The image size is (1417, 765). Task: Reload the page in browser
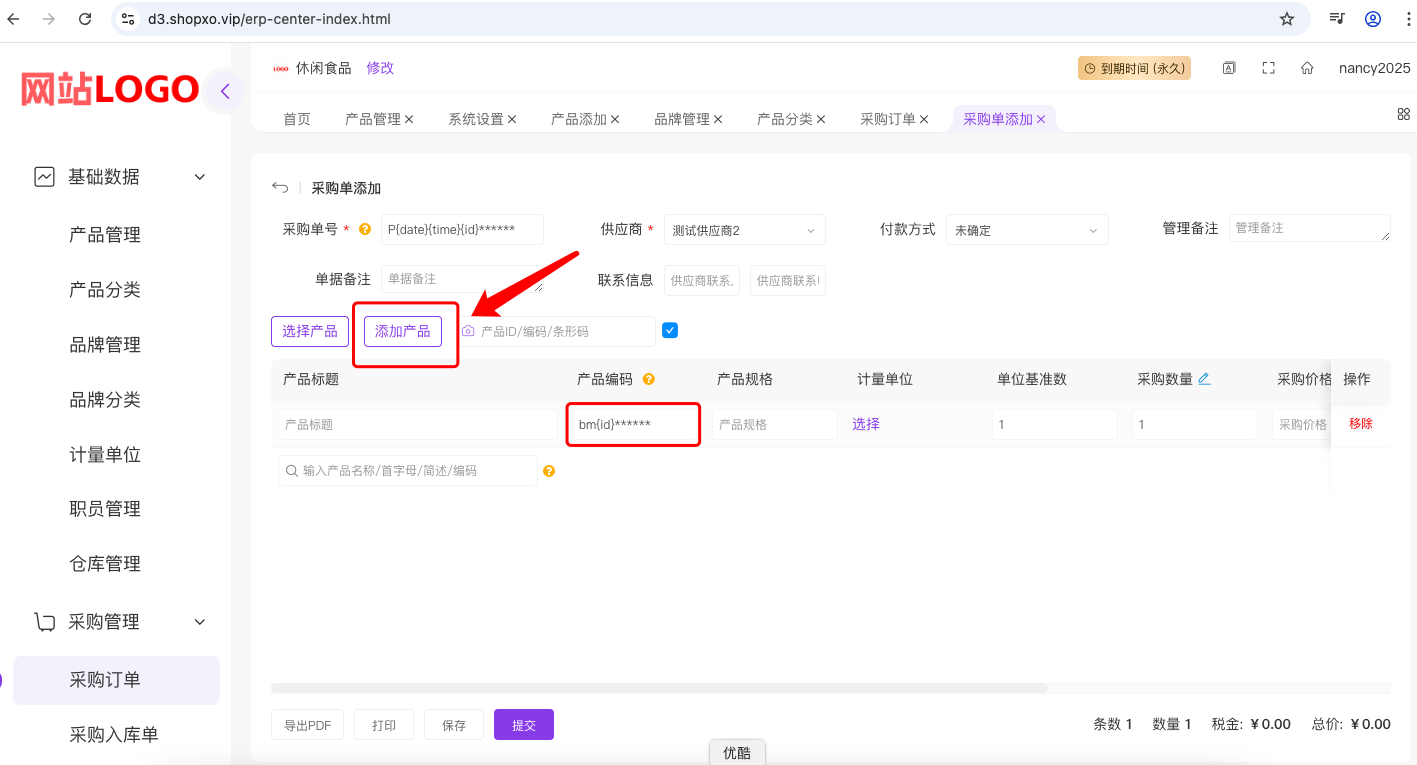pos(85,19)
